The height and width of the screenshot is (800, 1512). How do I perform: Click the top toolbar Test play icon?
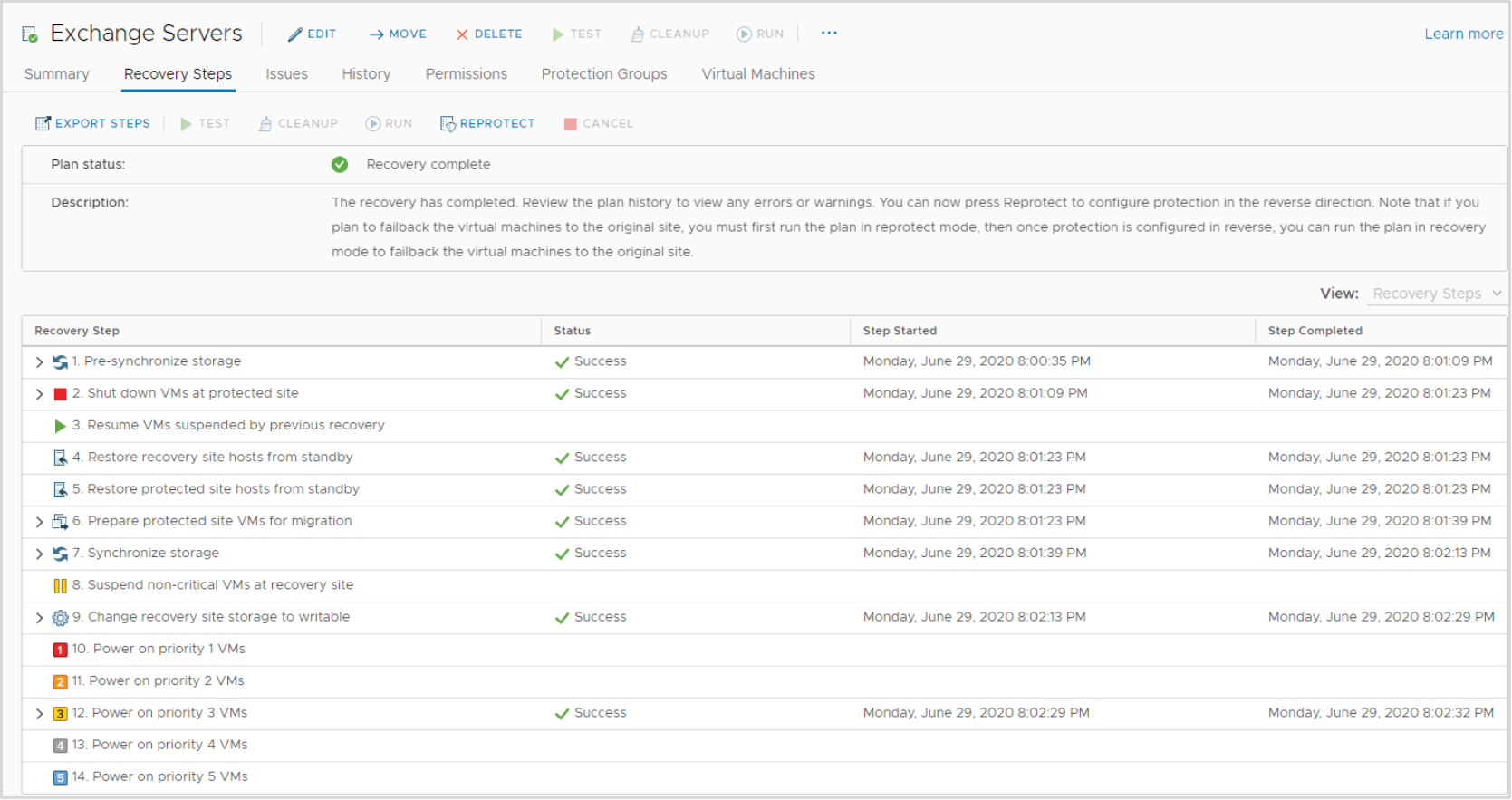[558, 34]
